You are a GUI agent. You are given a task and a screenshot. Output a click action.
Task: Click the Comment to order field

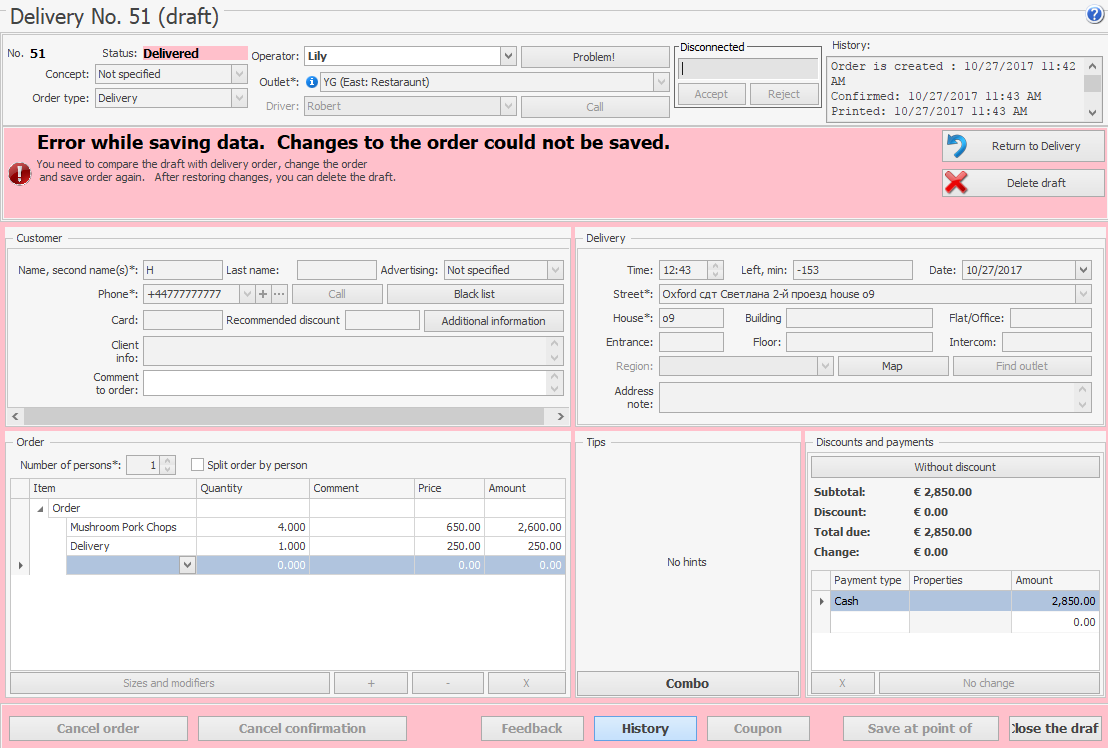(x=345, y=383)
